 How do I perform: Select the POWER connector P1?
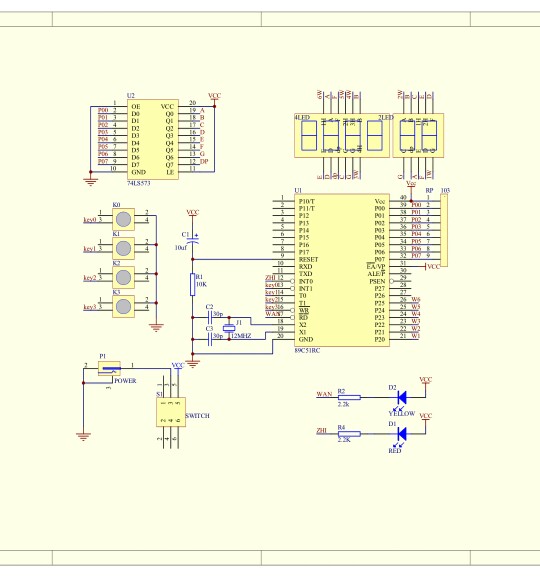point(109,368)
